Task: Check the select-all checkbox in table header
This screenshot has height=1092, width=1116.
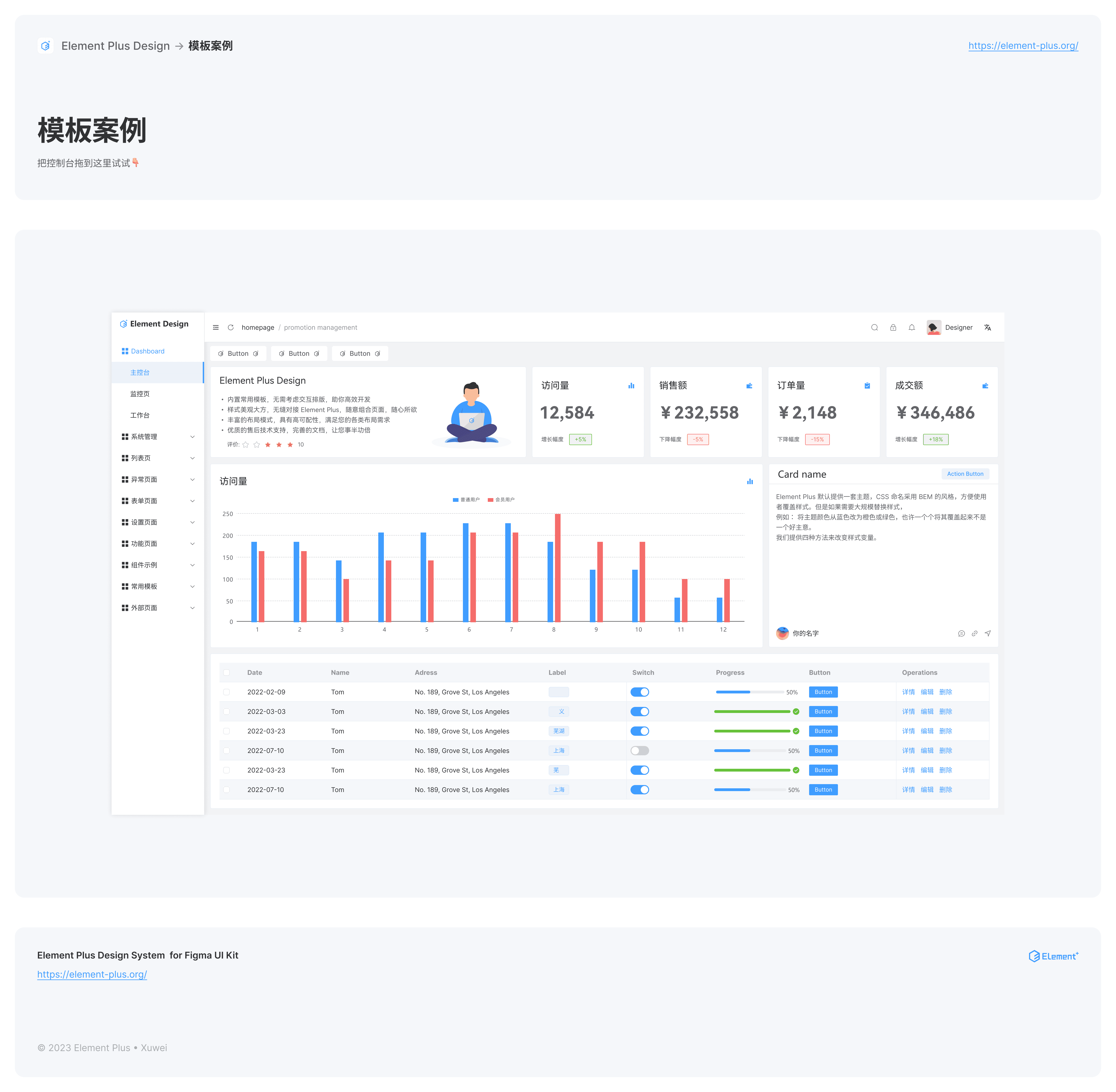Action: tap(226, 672)
